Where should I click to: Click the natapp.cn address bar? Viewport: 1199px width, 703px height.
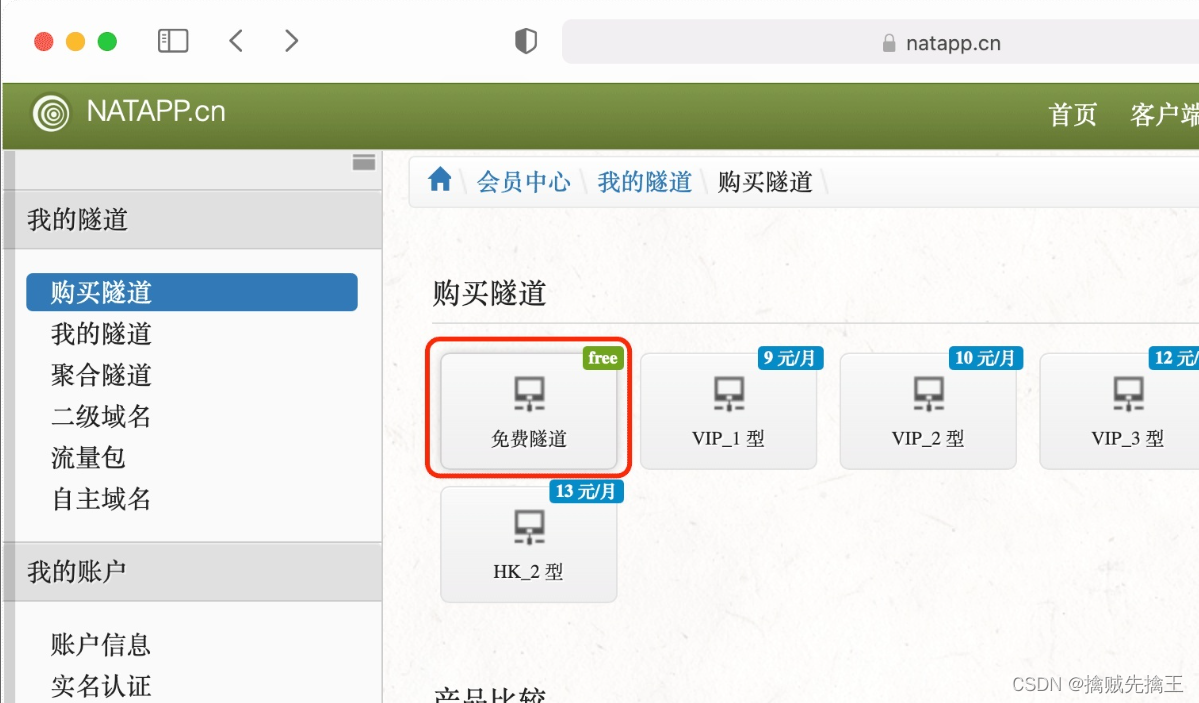880,43
